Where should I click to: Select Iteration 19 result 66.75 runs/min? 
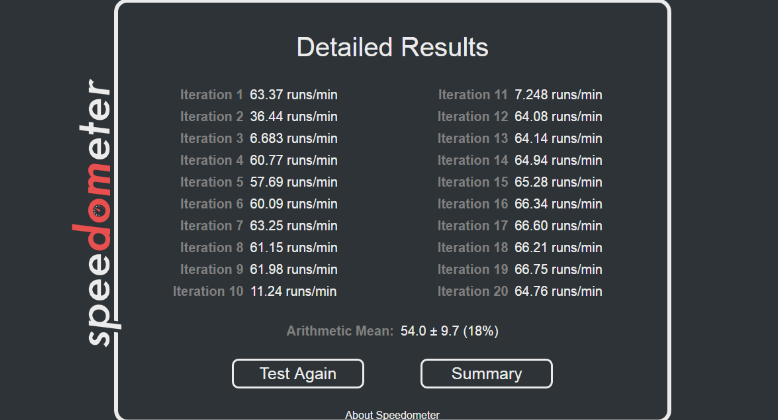(558, 269)
